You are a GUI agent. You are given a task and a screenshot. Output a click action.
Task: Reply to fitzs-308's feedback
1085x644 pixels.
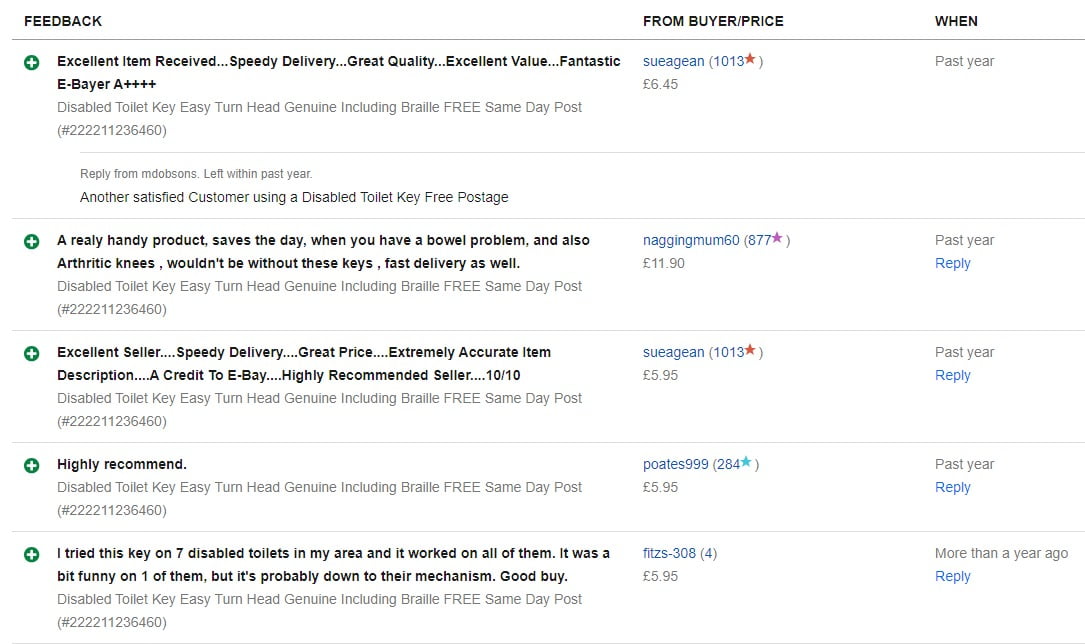[x=952, y=577]
